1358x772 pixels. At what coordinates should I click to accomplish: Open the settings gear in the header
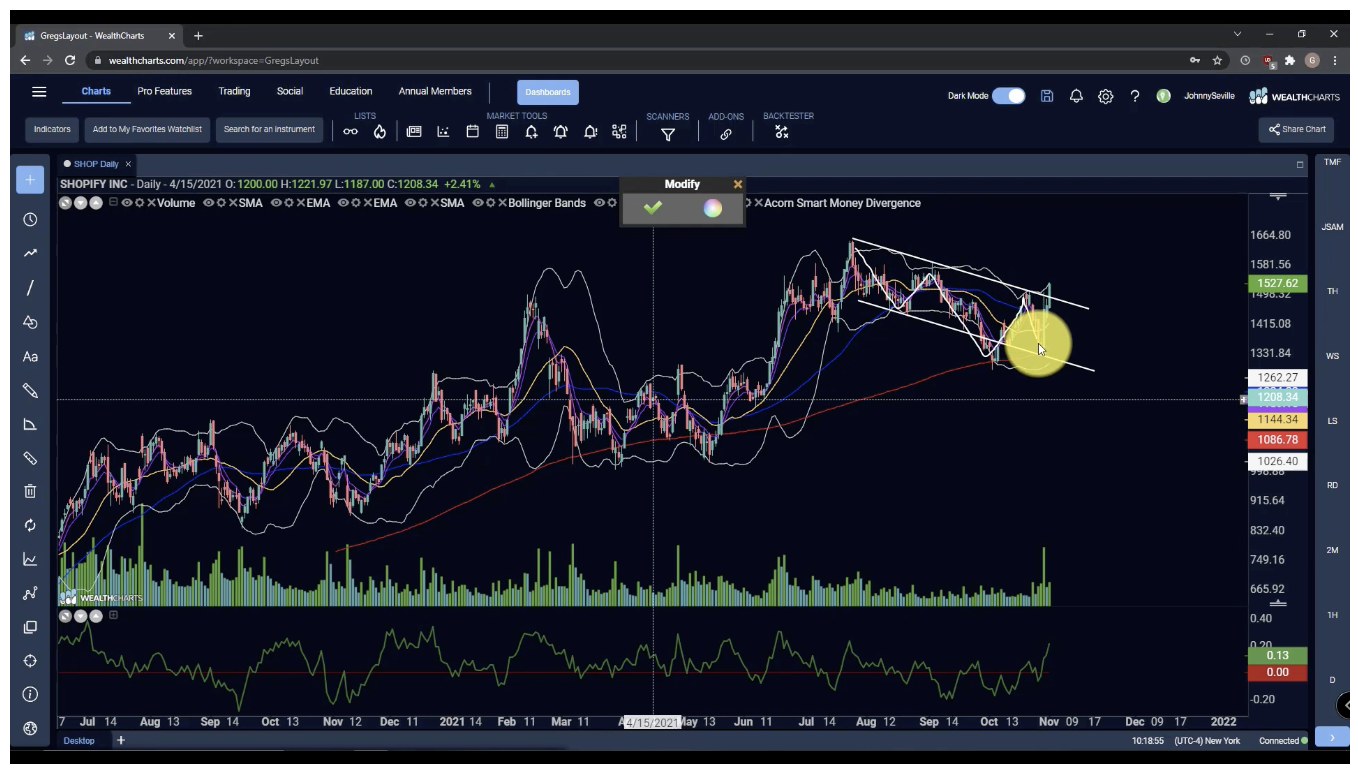1106,96
